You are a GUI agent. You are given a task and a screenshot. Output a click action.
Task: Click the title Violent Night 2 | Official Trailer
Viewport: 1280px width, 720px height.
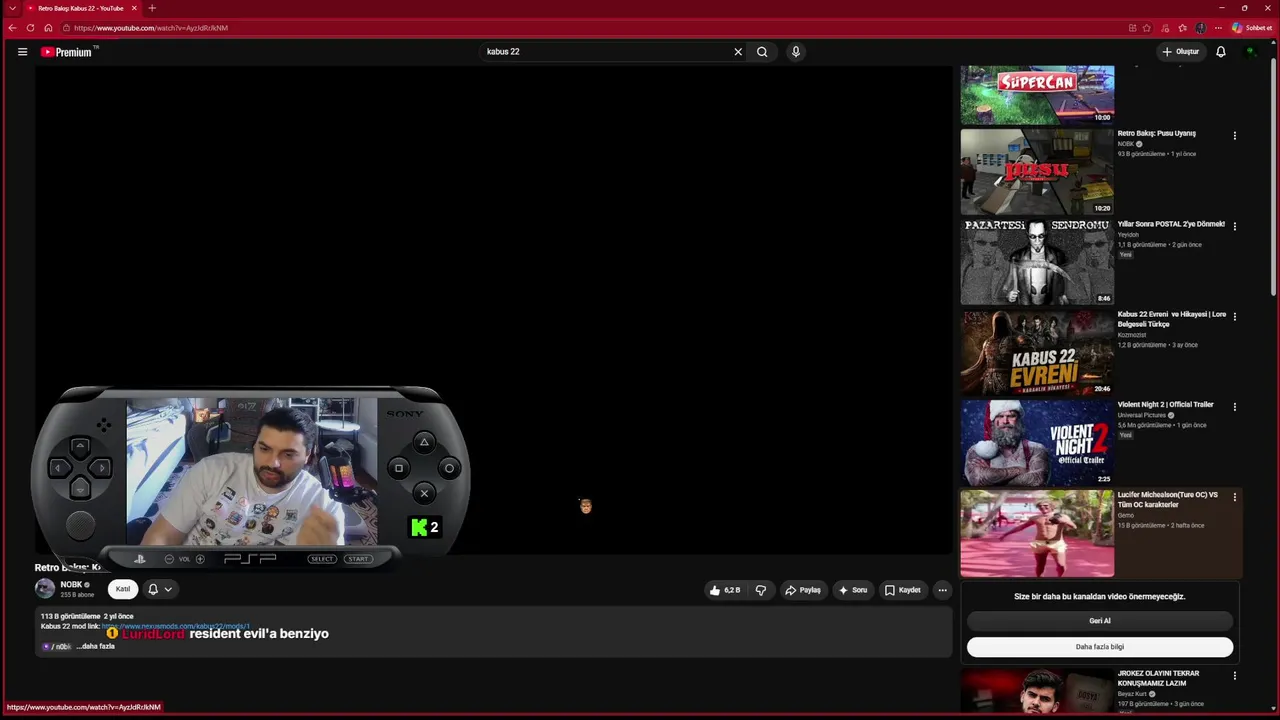pos(1166,405)
